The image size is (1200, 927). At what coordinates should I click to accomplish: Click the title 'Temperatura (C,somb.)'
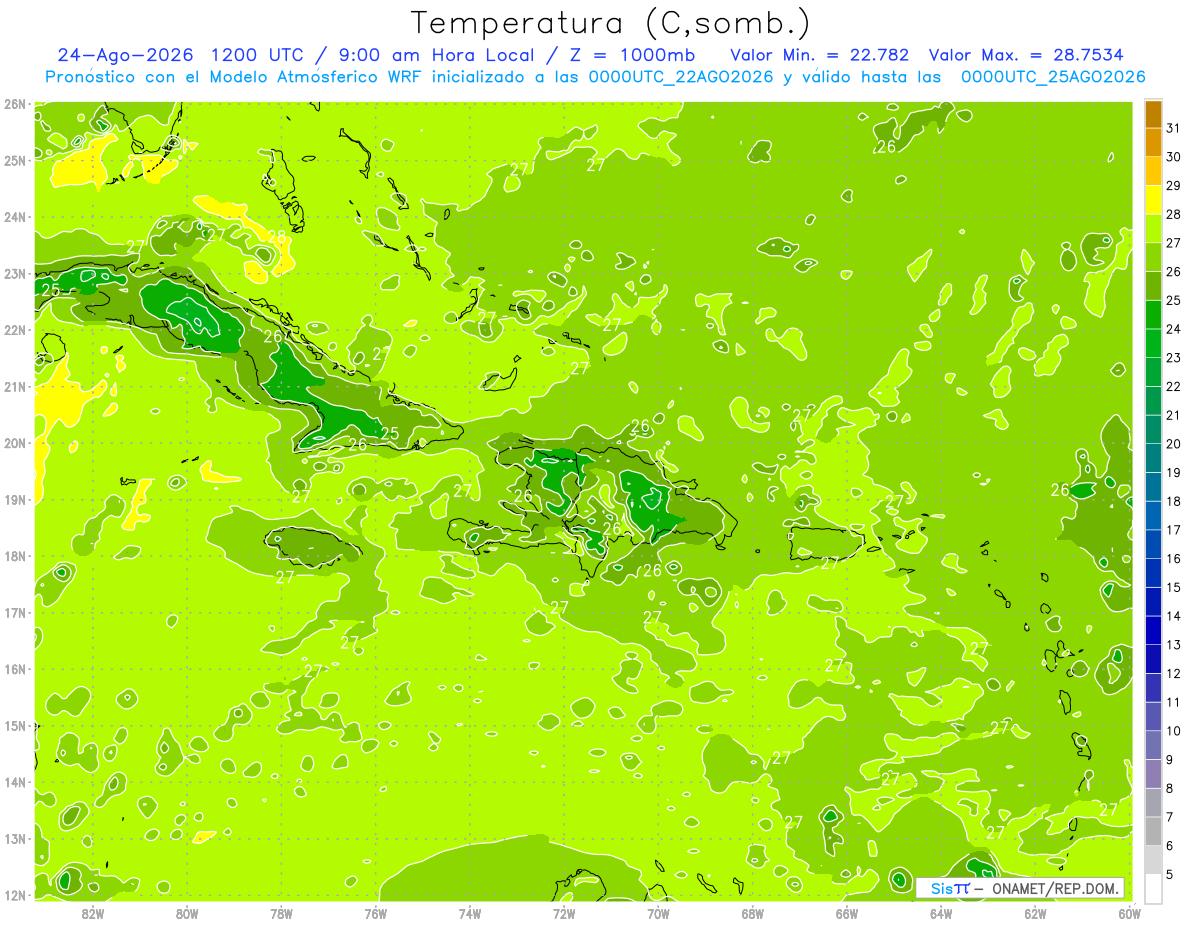610,24
